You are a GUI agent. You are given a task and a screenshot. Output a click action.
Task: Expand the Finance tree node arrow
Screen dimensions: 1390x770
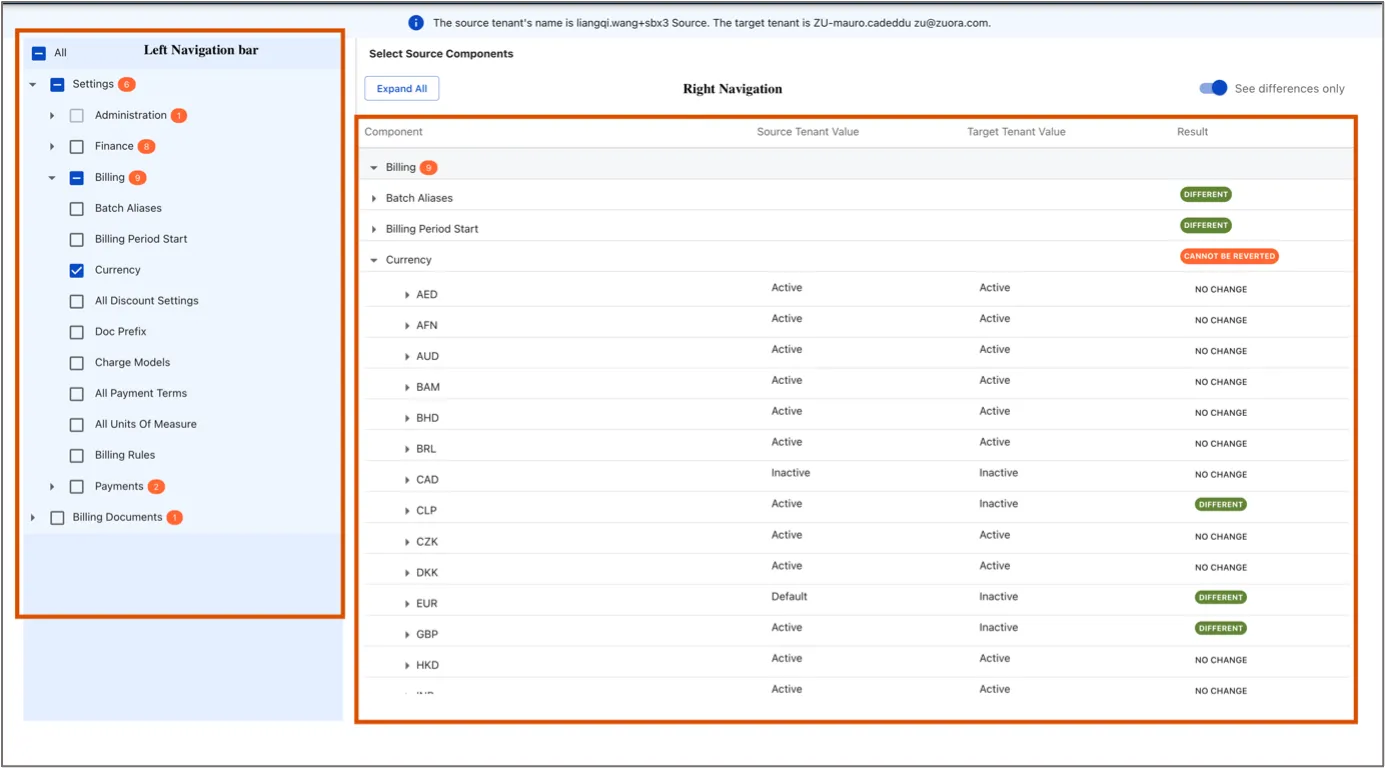point(52,147)
